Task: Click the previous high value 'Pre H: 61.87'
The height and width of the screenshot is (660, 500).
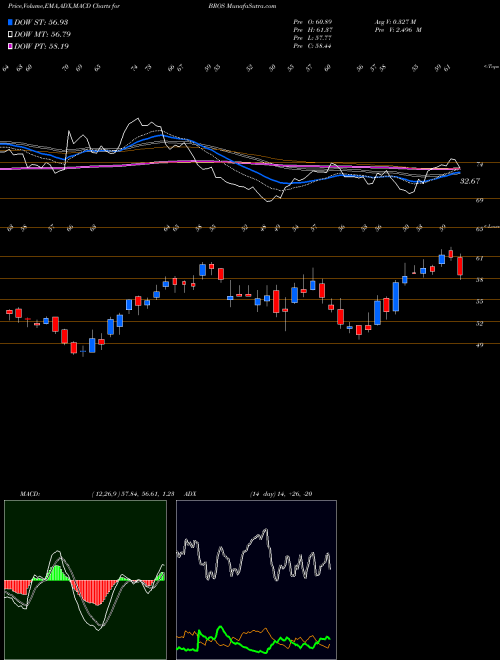Action: (313, 30)
